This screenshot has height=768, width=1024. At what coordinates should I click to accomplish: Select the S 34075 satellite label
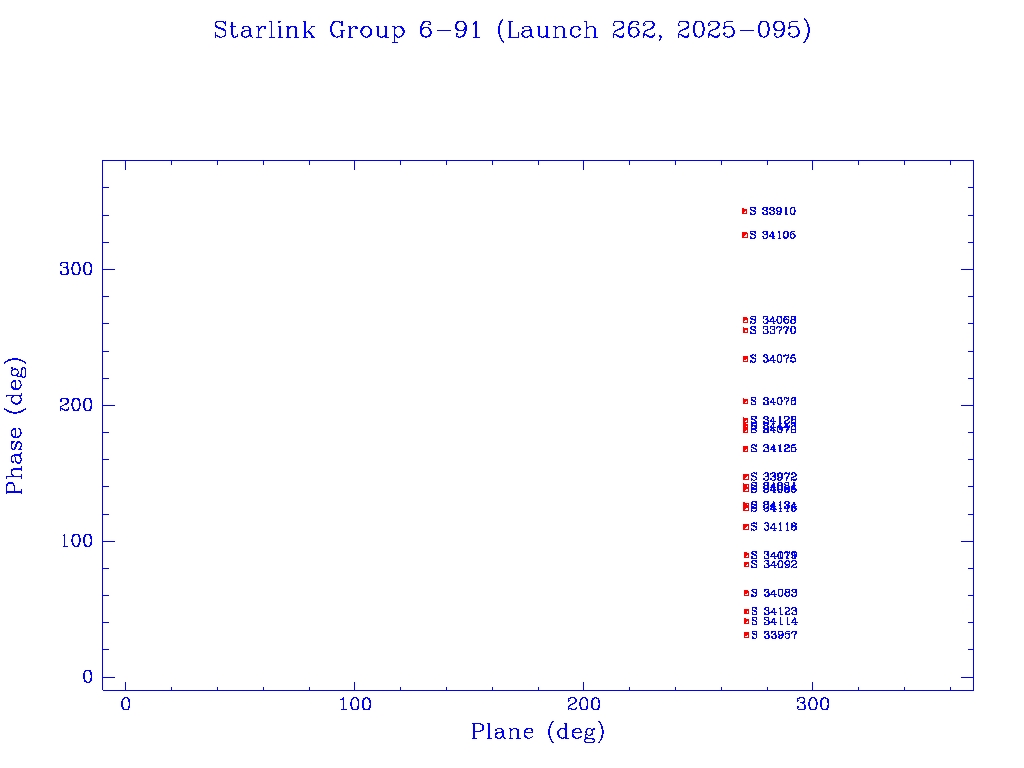point(773,359)
